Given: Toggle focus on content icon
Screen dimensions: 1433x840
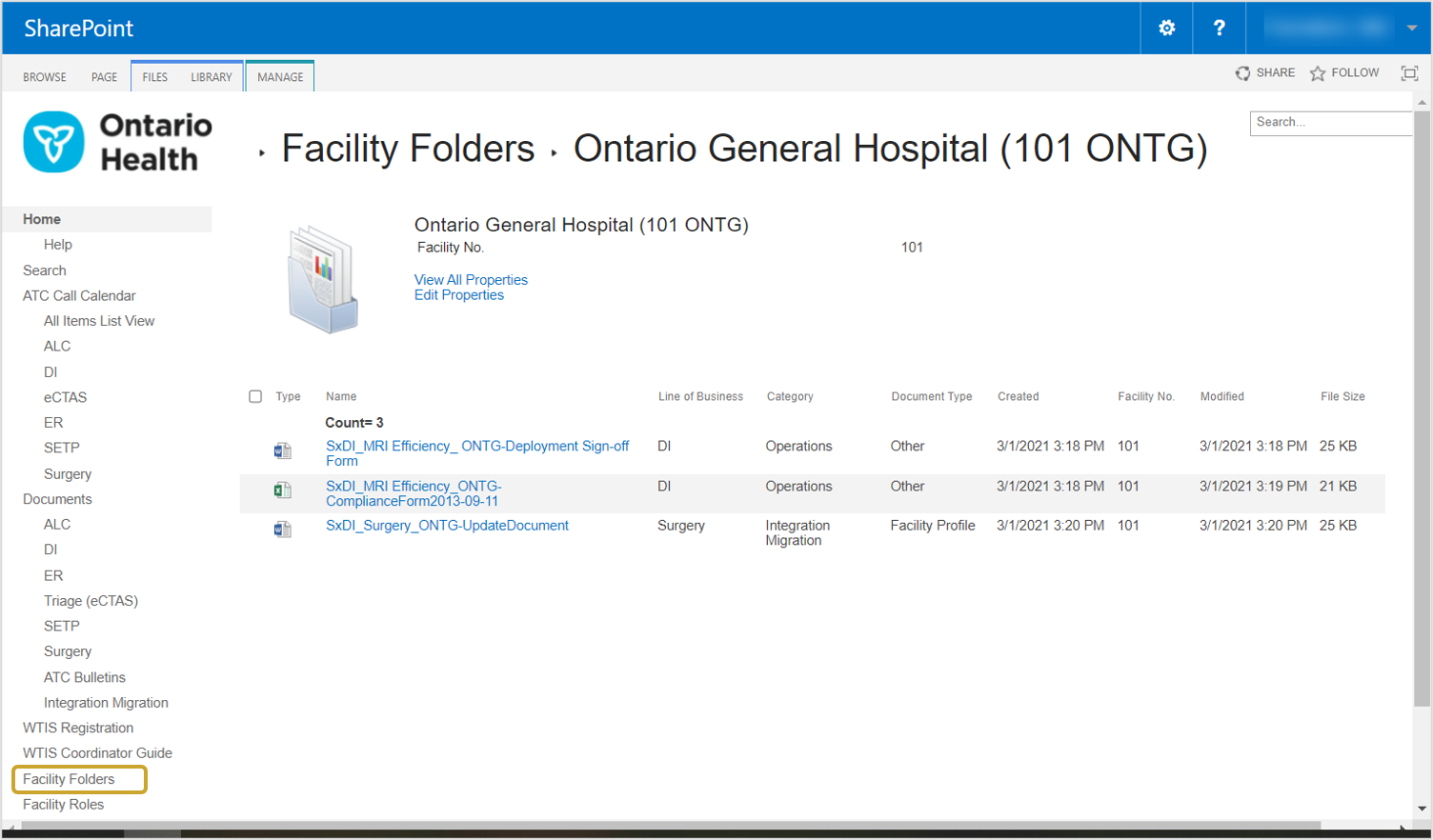Looking at the screenshot, I should [x=1409, y=73].
